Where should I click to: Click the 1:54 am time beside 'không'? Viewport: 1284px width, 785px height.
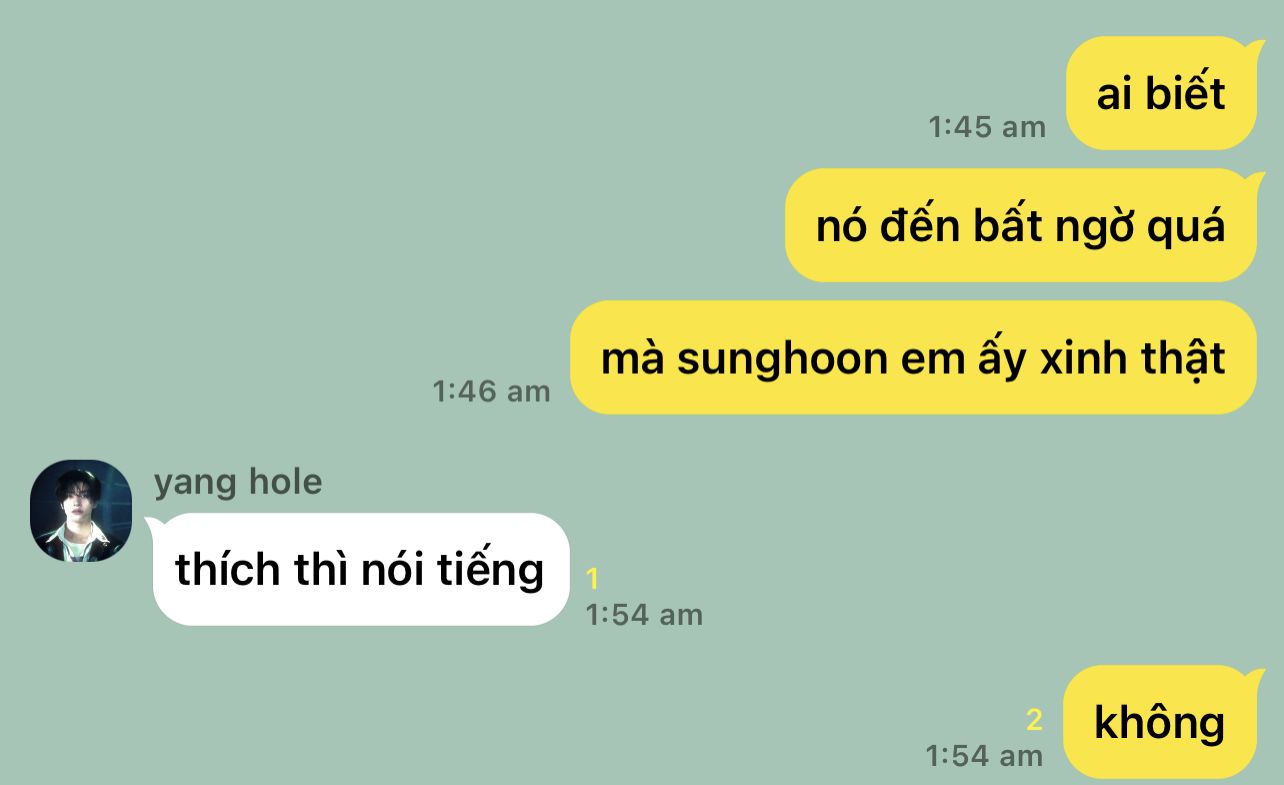pyautogui.click(x=984, y=755)
